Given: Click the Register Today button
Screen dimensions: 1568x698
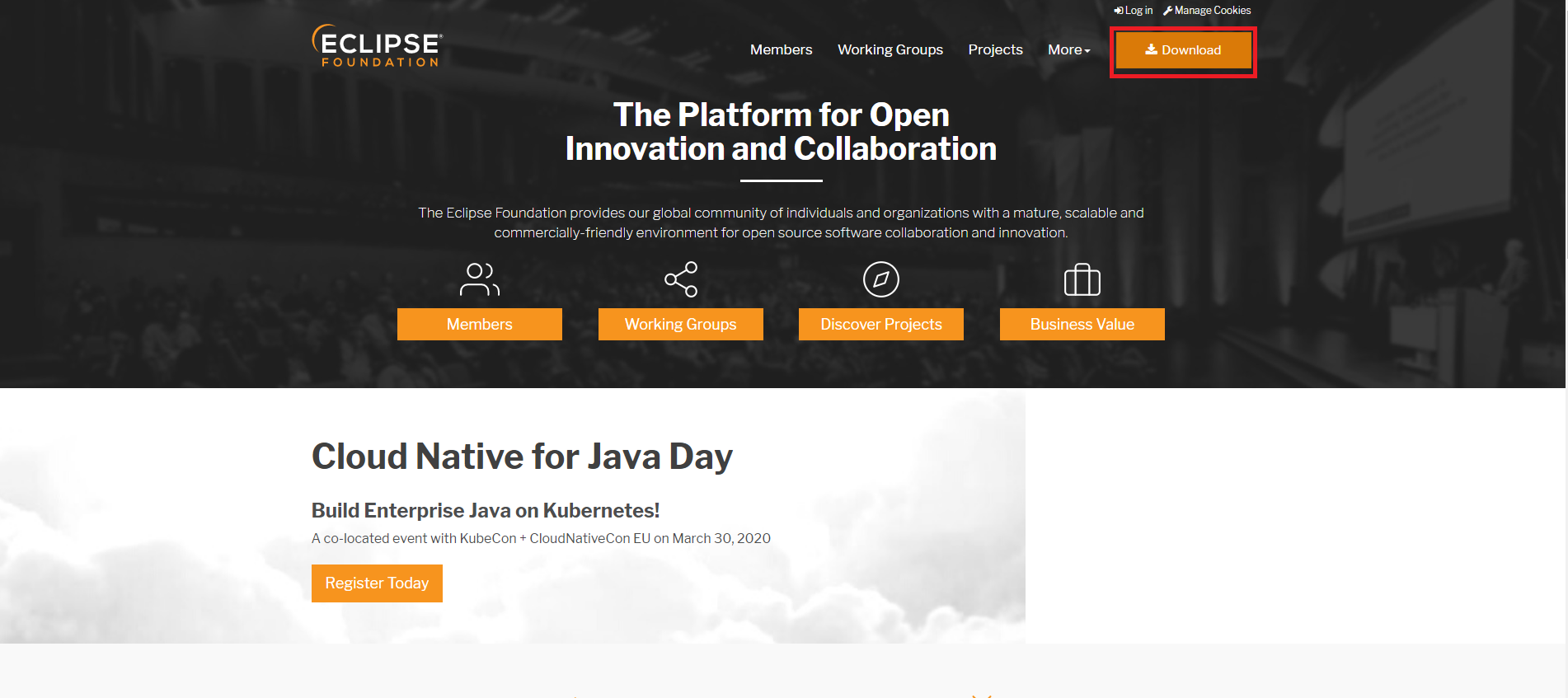Looking at the screenshot, I should tap(377, 583).
